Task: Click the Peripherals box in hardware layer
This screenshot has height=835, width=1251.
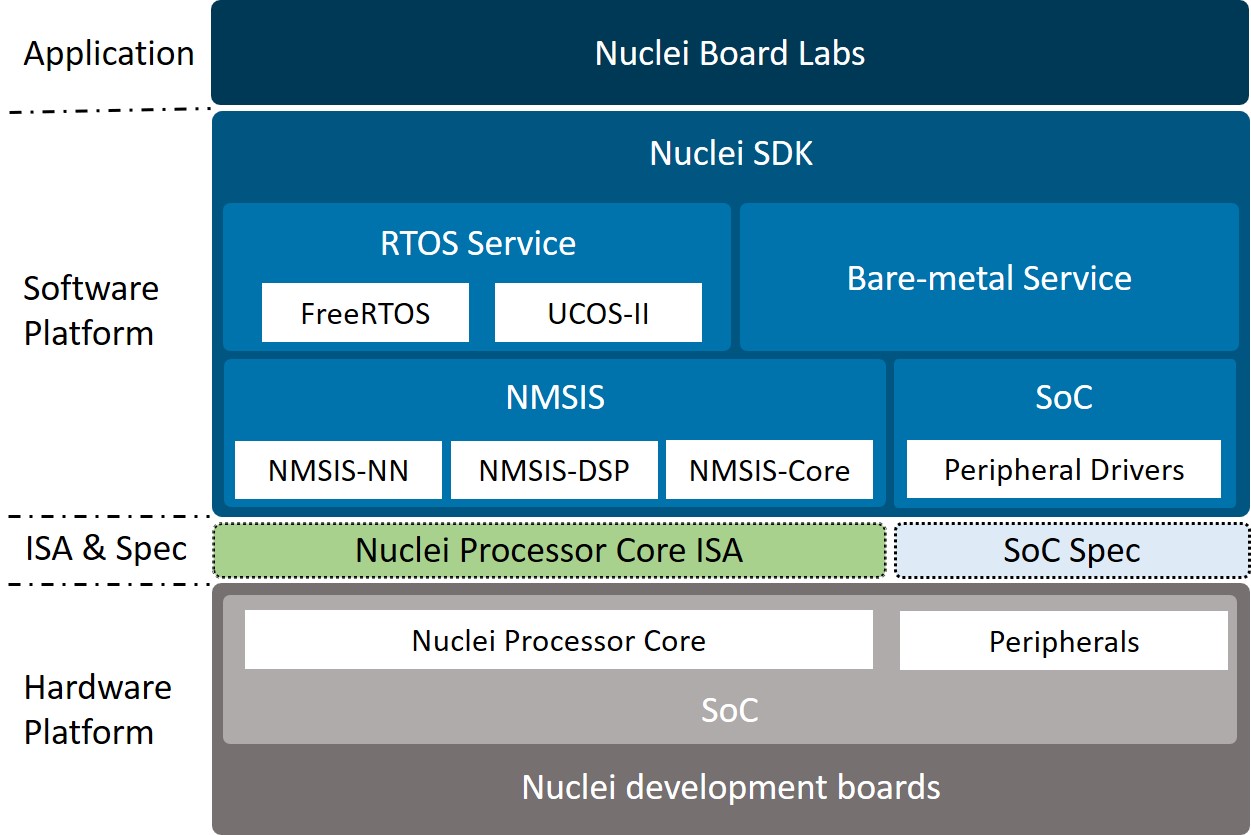Action: point(1063,641)
